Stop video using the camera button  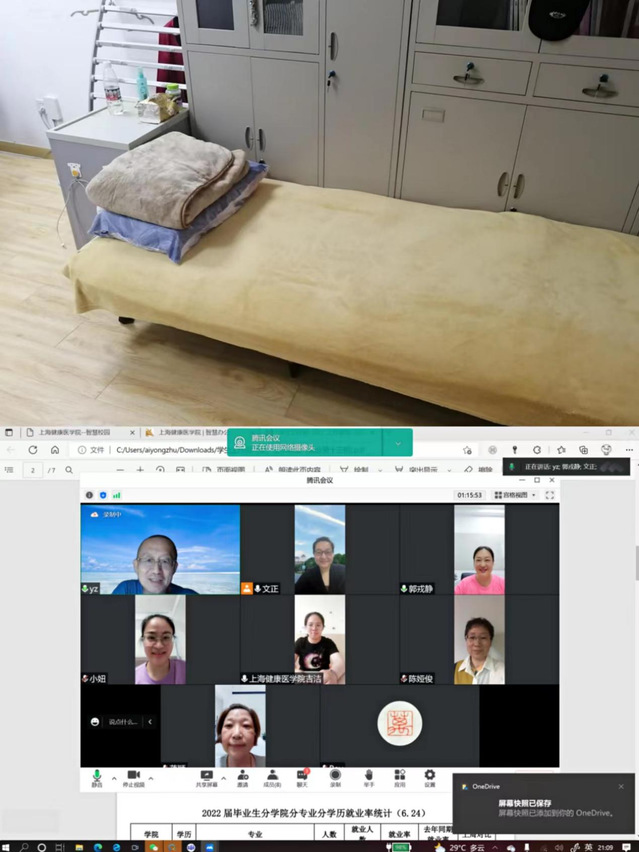pos(134,776)
